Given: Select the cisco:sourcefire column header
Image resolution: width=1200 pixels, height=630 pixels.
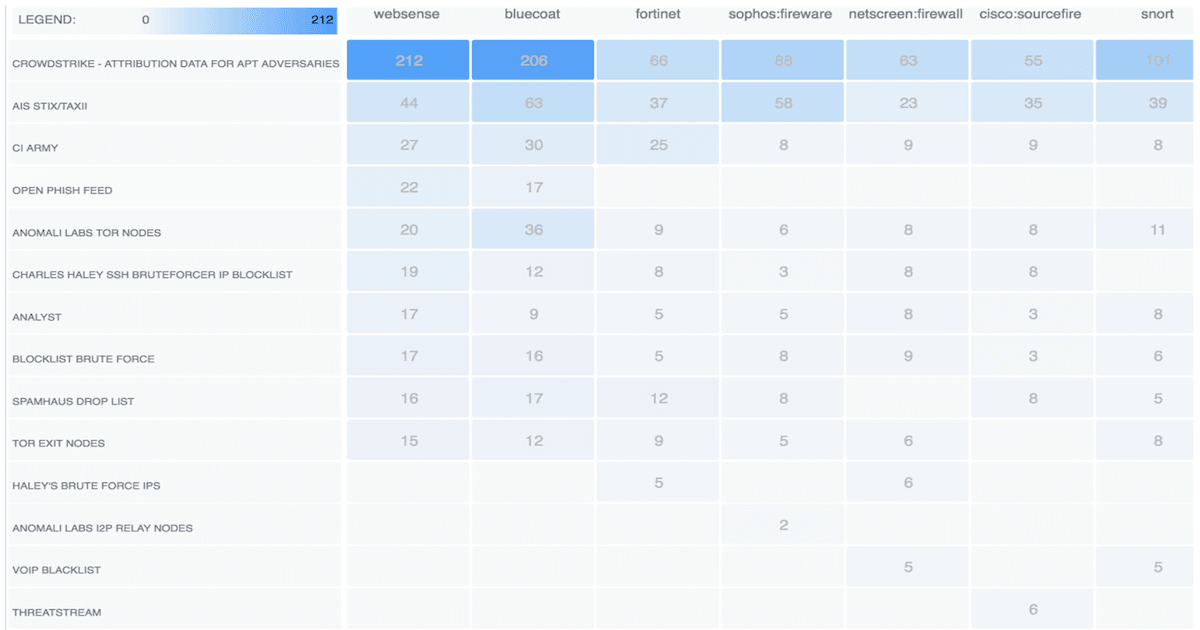Looking at the screenshot, I should coord(1031,14).
